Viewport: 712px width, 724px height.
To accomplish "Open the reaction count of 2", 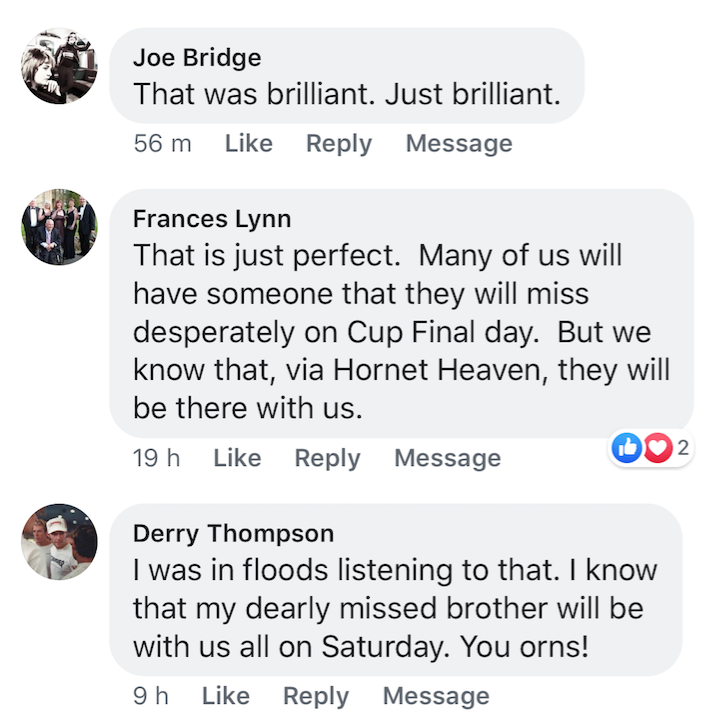I will tap(683, 448).
